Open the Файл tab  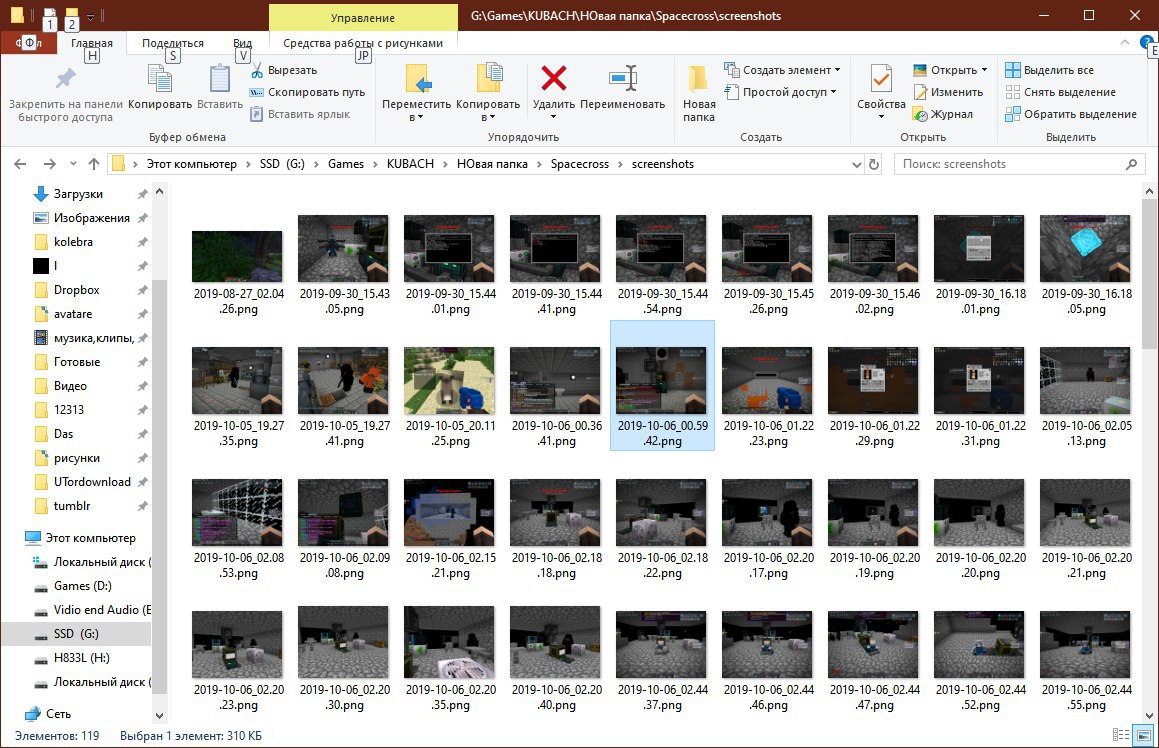[30, 43]
